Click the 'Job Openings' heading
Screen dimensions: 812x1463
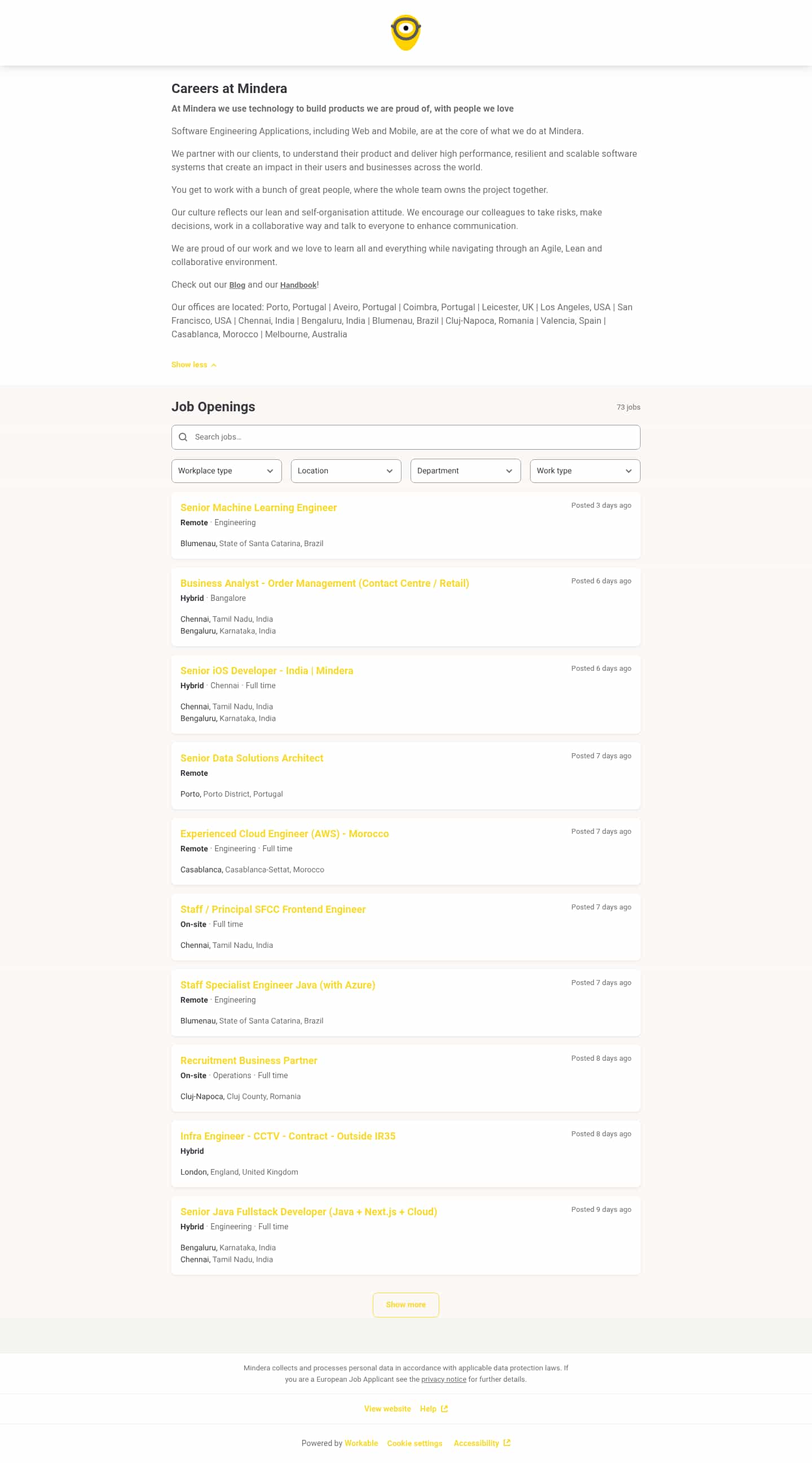click(x=213, y=407)
